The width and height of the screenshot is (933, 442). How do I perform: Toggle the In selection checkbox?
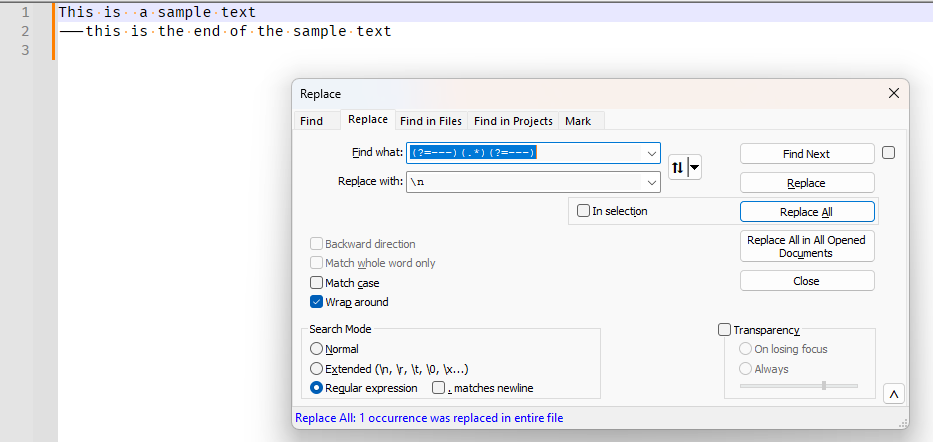583,211
